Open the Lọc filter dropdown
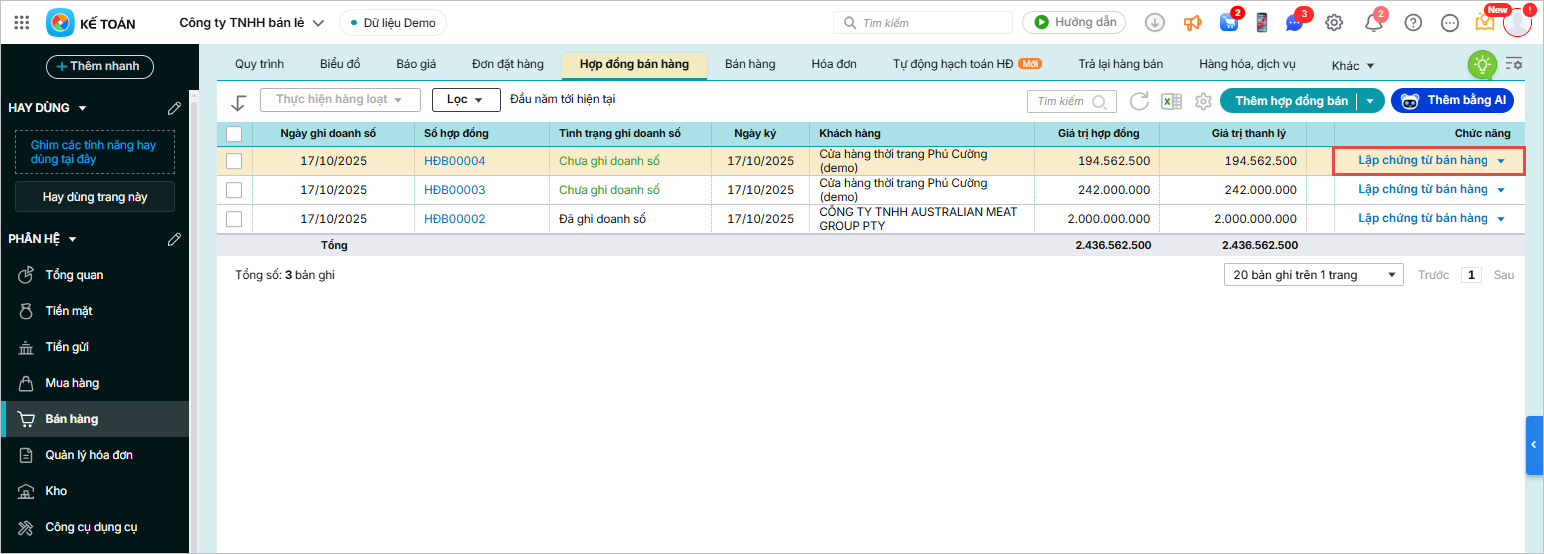The image size is (1544, 554). (x=466, y=100)
